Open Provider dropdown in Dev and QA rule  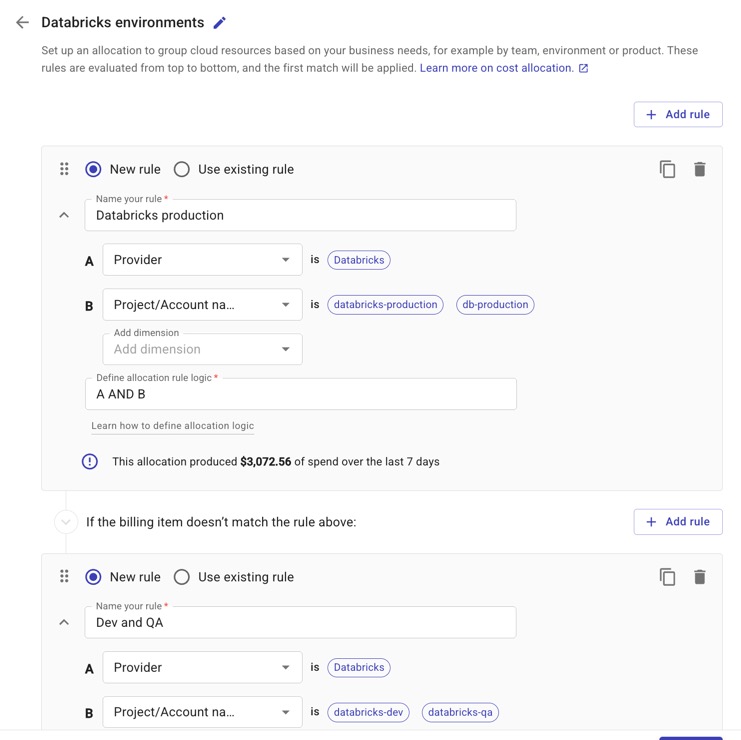pos(202,667)
